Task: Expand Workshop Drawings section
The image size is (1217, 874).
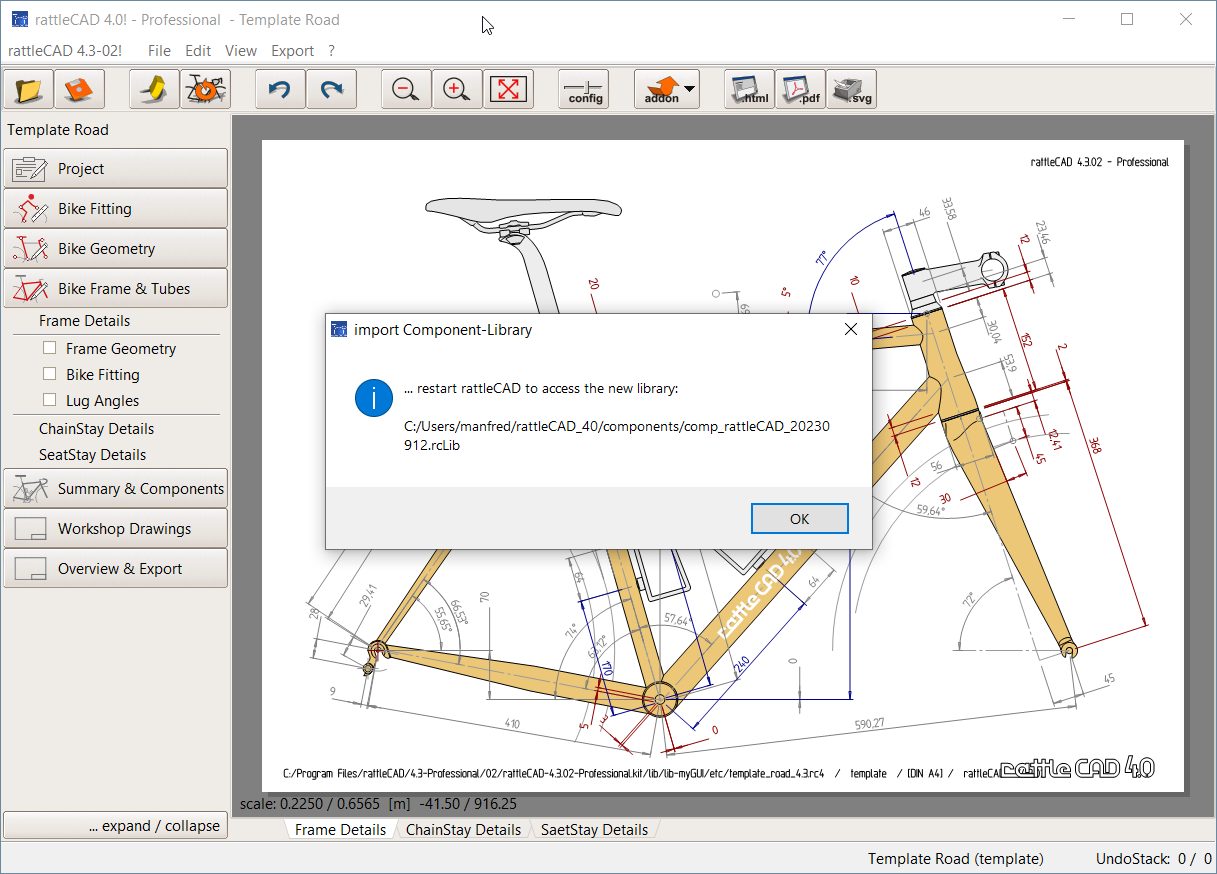Action: [x=115, y=528]
